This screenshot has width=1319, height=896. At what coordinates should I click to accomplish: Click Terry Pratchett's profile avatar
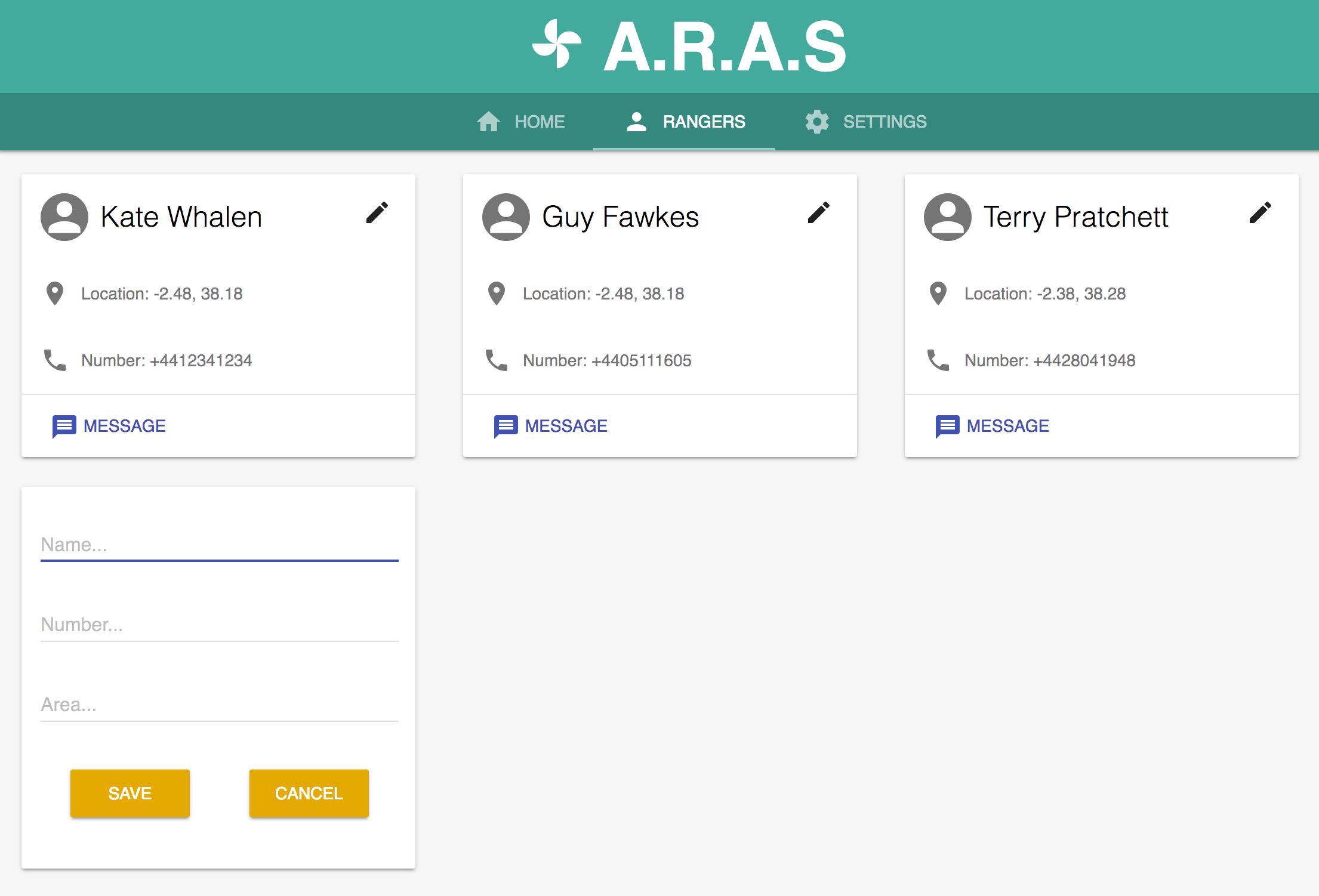coord(948,217)
